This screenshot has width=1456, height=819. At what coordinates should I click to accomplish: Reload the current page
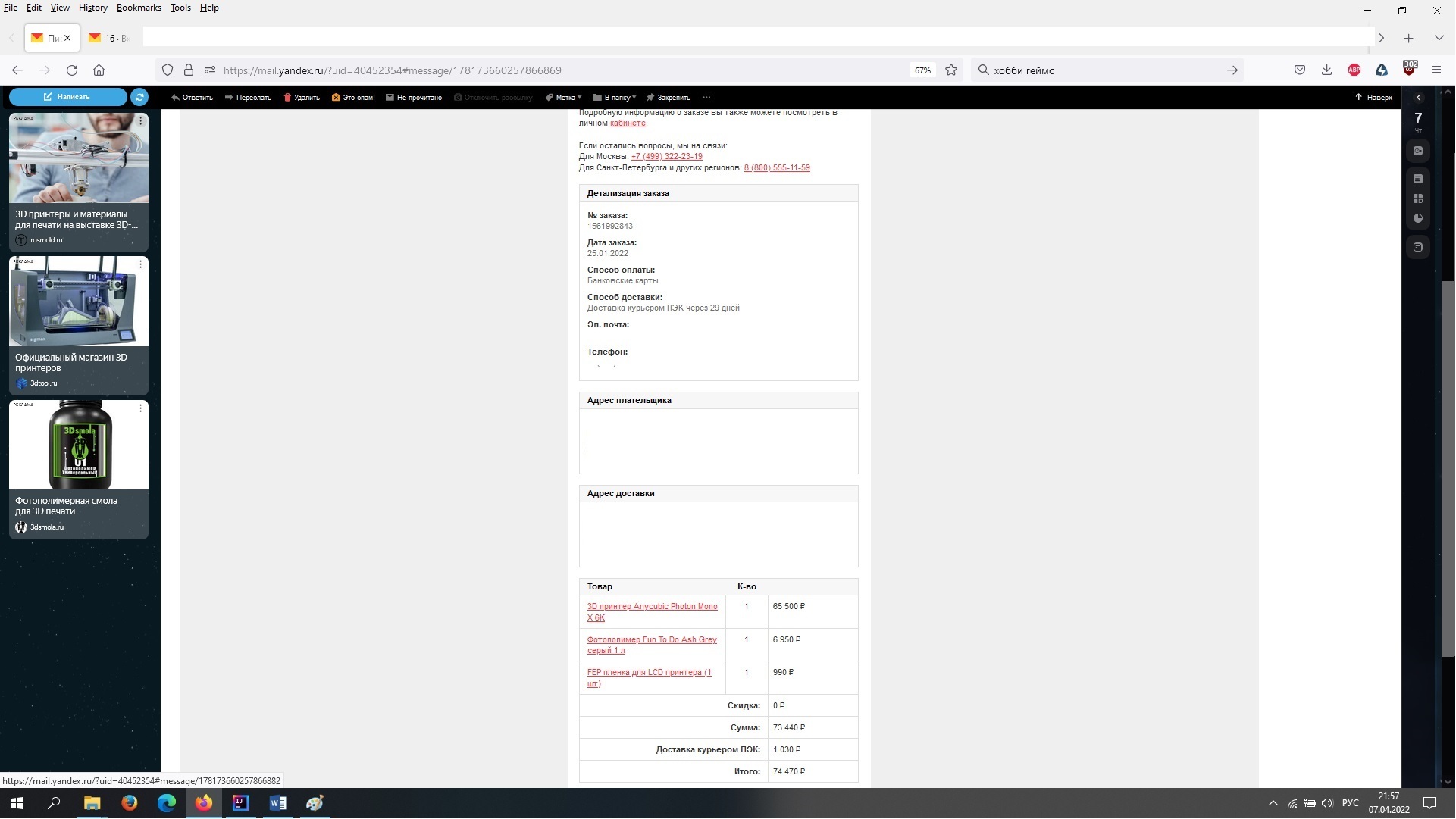[72, 70]
